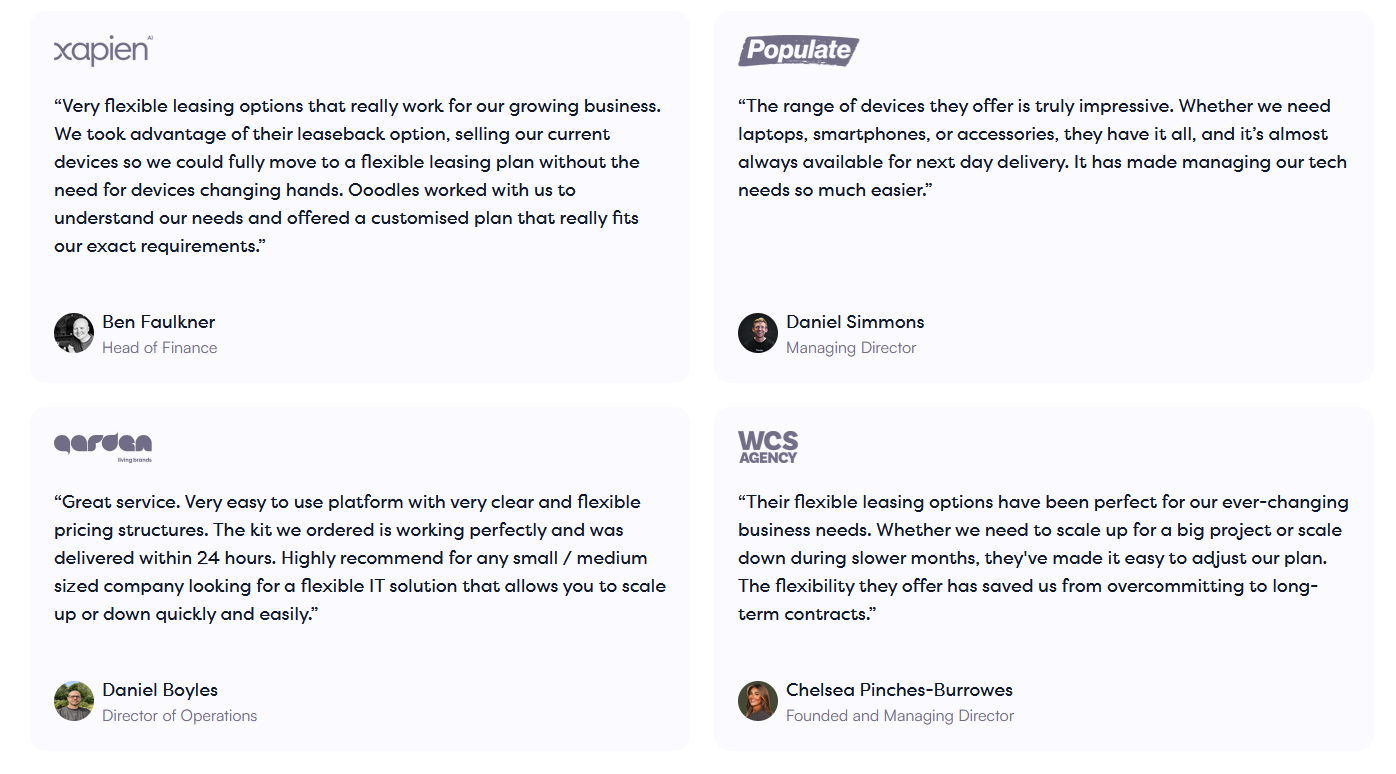1396x774 pixels.
Task: Click Daniel Boyles' avatar photo
Action: coord(74,701)
